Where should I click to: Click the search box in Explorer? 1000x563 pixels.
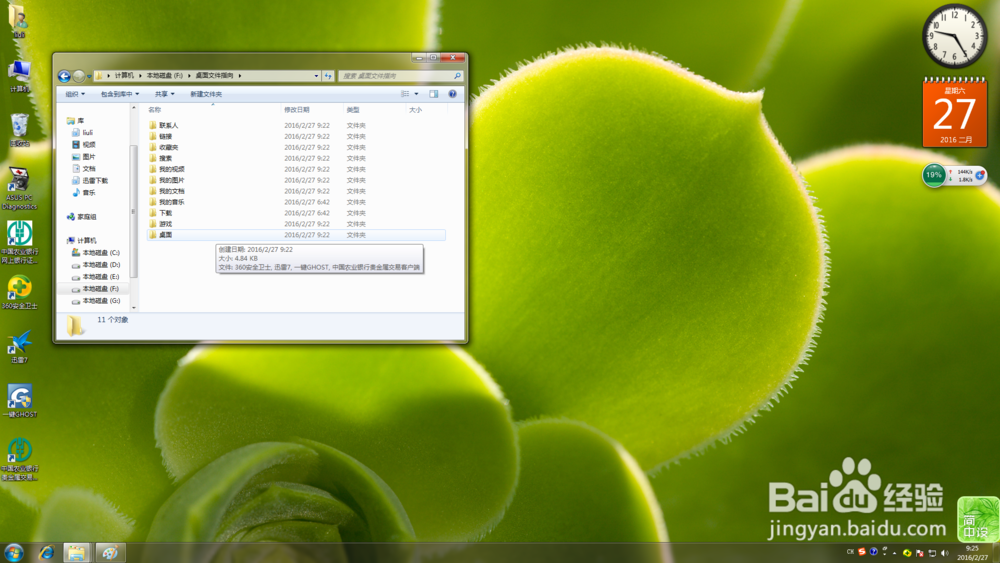pos(401,76)
